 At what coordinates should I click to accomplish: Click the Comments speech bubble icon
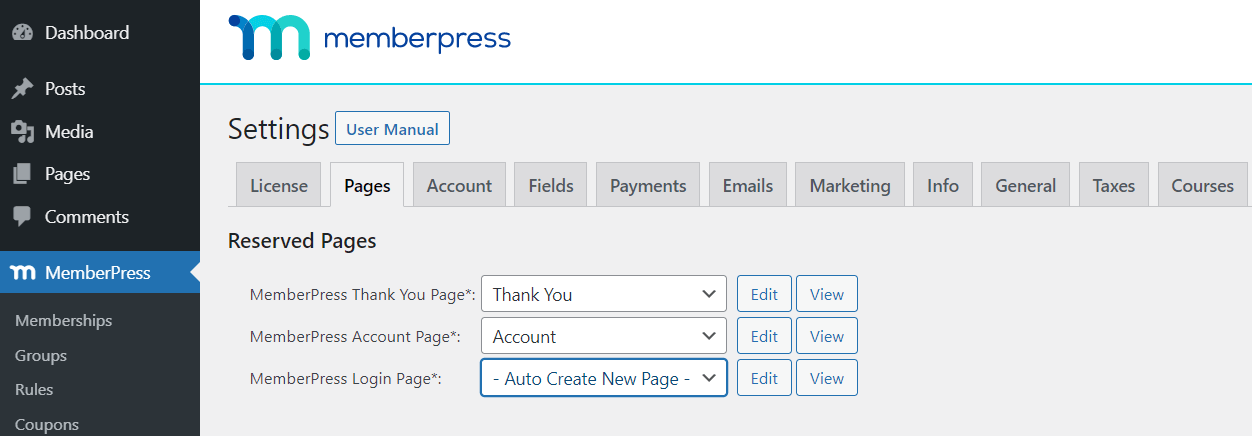click(22, 217)
